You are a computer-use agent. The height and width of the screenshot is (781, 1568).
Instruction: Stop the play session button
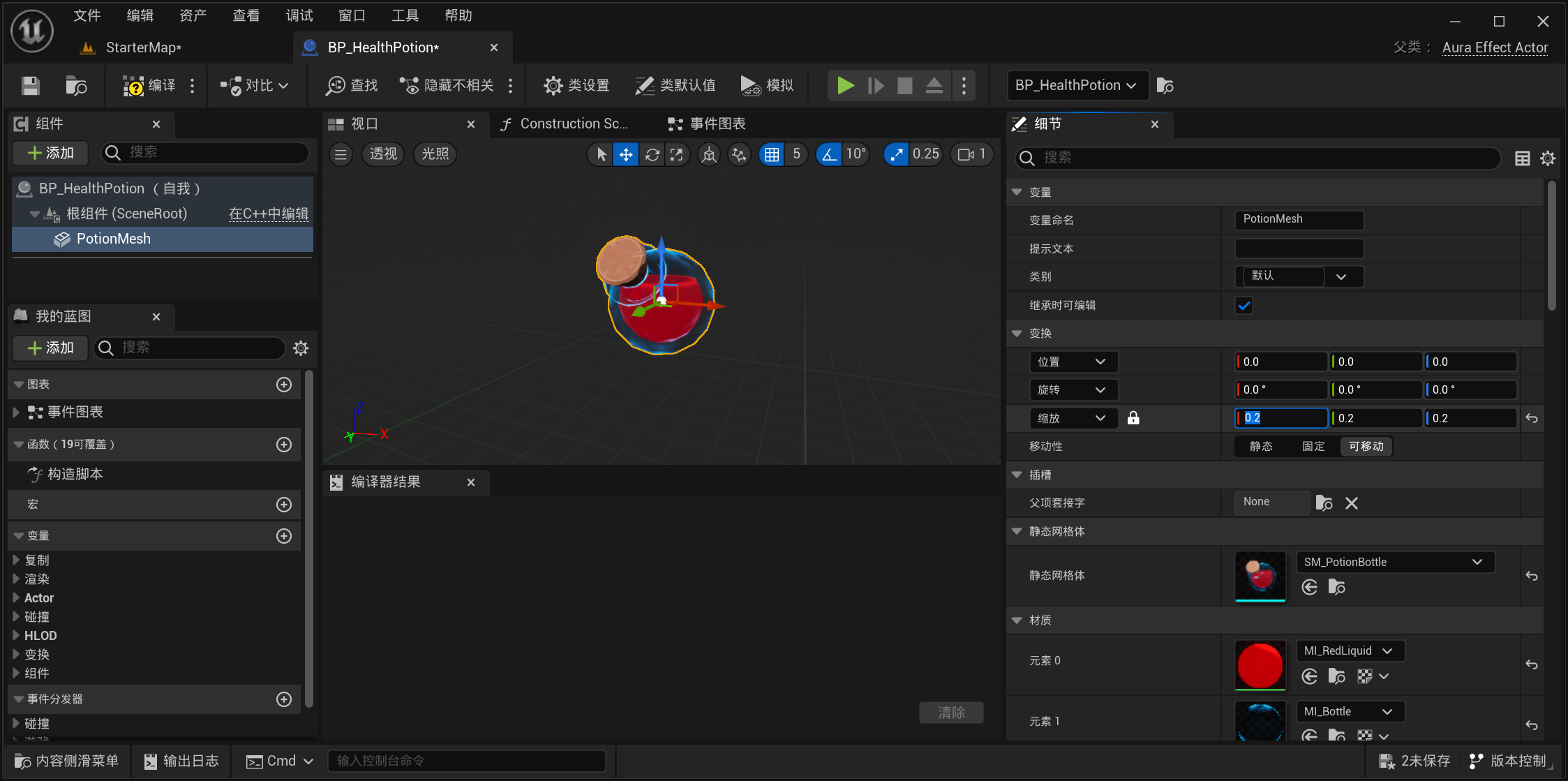[x=904, y=85]
